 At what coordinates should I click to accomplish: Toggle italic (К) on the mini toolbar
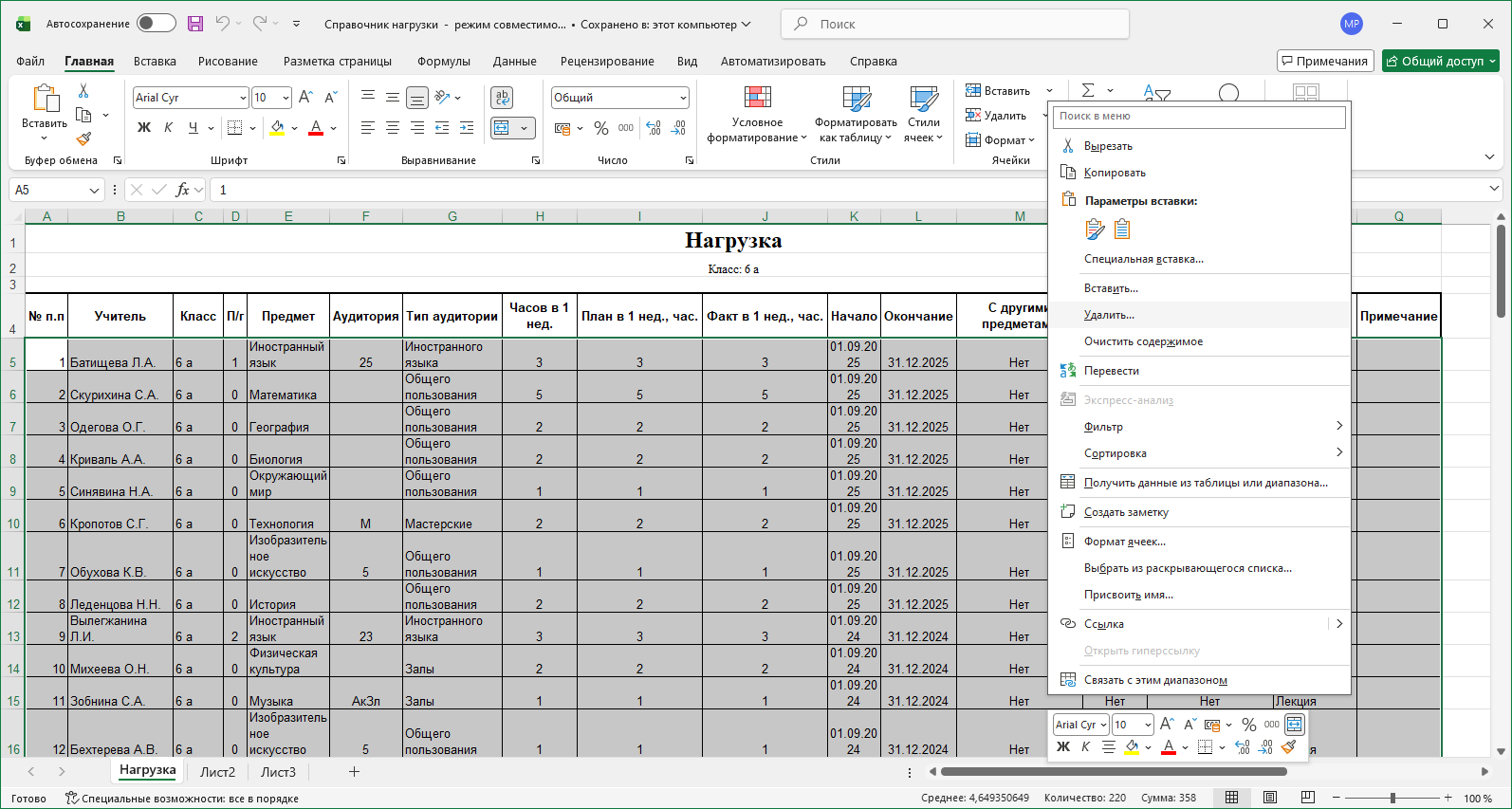(x=1086, y=747)
